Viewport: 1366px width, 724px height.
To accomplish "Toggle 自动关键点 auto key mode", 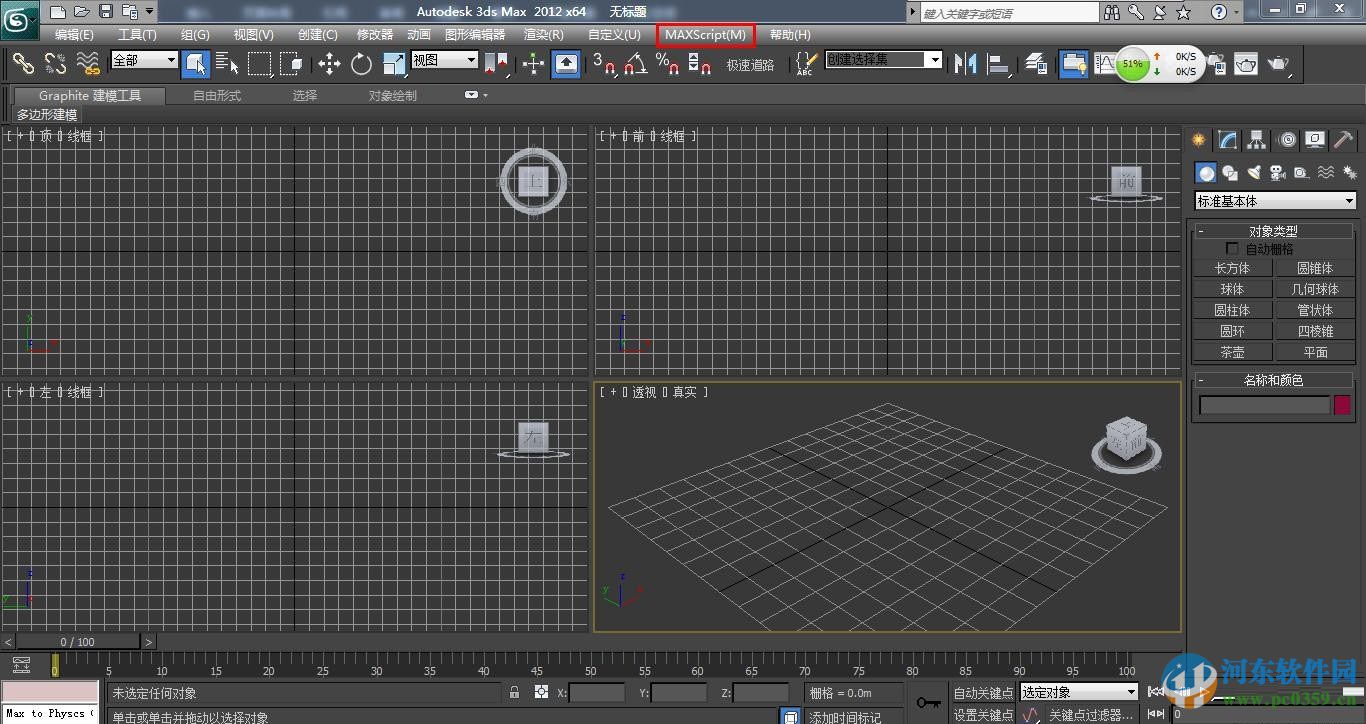I will click(x=982, y=693).
